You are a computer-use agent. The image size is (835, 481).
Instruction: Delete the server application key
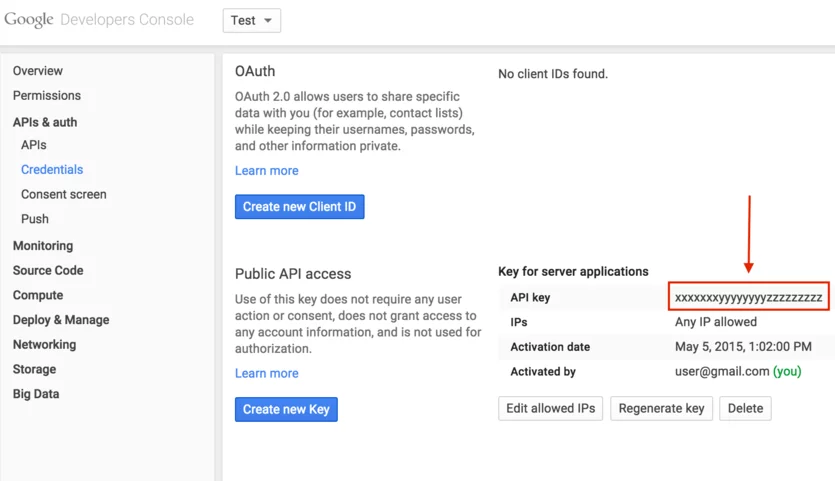coord(745,408)
